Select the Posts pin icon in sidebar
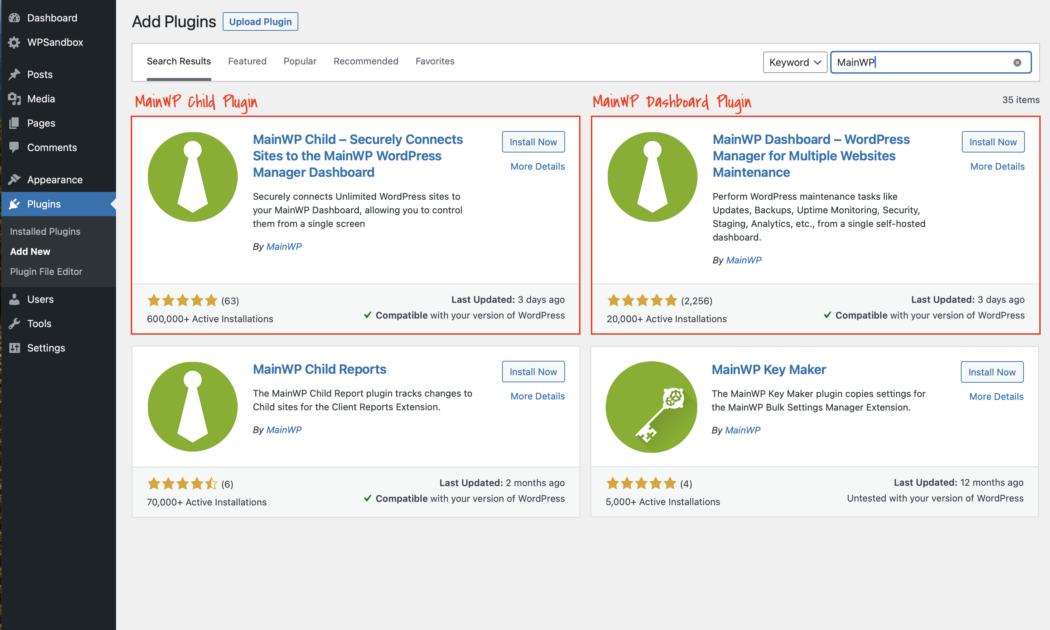The width and height of the screenshot is (1050, 630). (15, 72)
